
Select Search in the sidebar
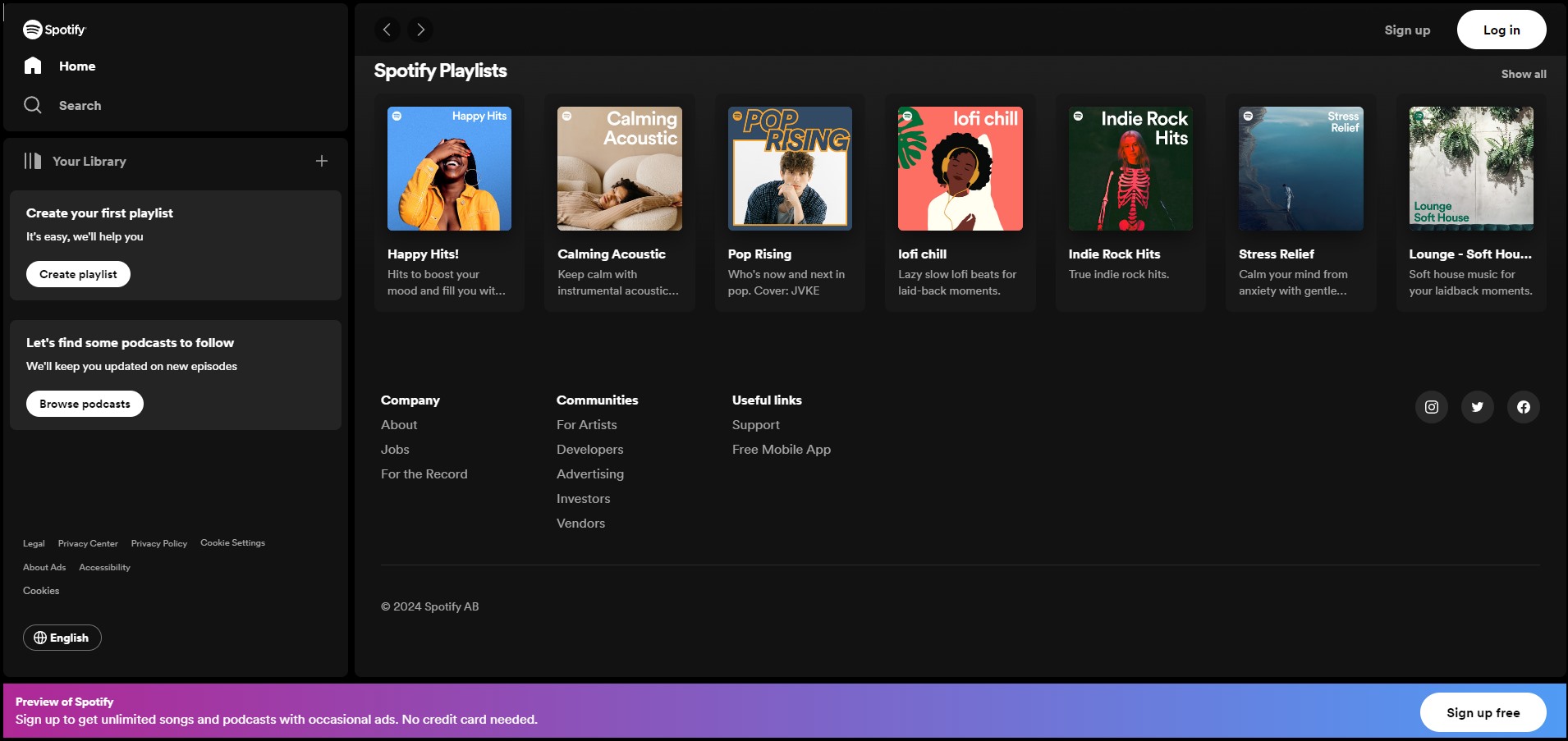[x=80, y=105]
